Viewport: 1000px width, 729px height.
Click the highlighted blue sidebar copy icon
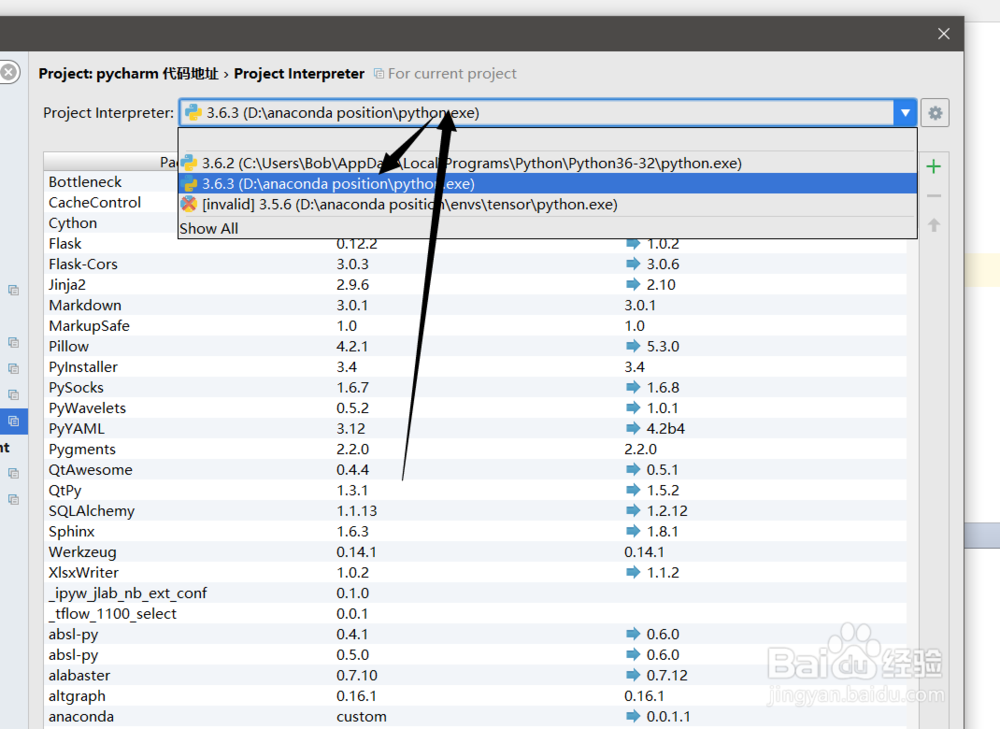click(x=13, y=421)
